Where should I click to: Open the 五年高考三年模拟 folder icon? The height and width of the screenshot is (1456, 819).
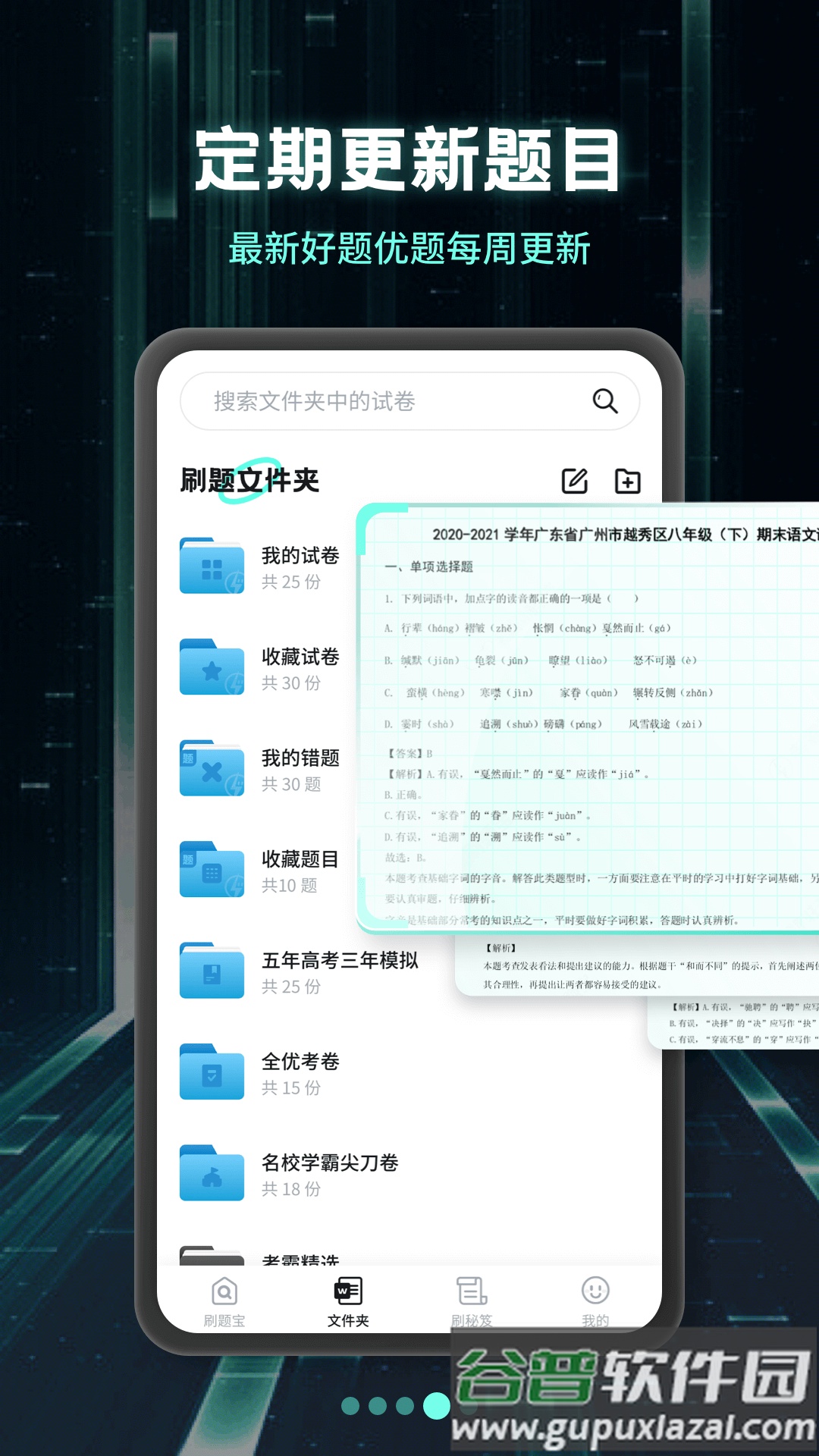point(212,971)
